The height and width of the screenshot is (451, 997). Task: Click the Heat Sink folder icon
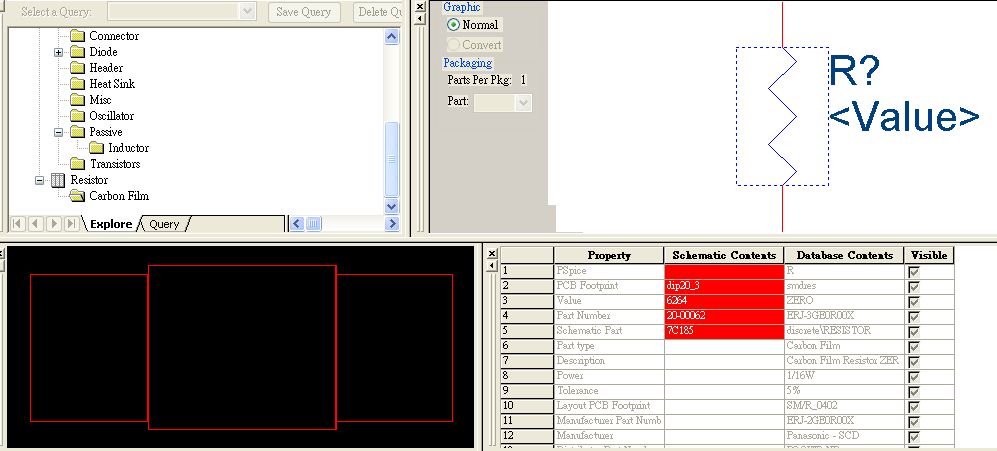[78, 84]
